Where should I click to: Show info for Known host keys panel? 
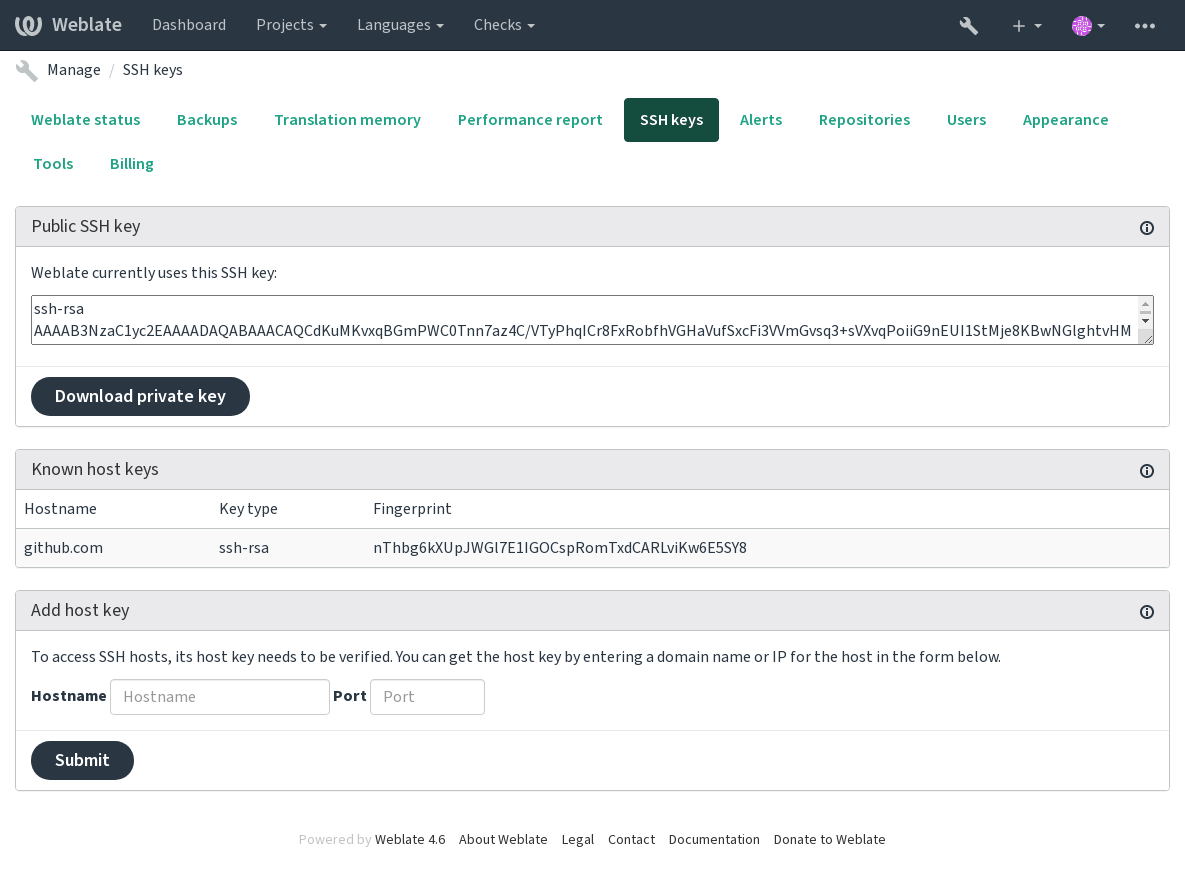[1146, 471]
